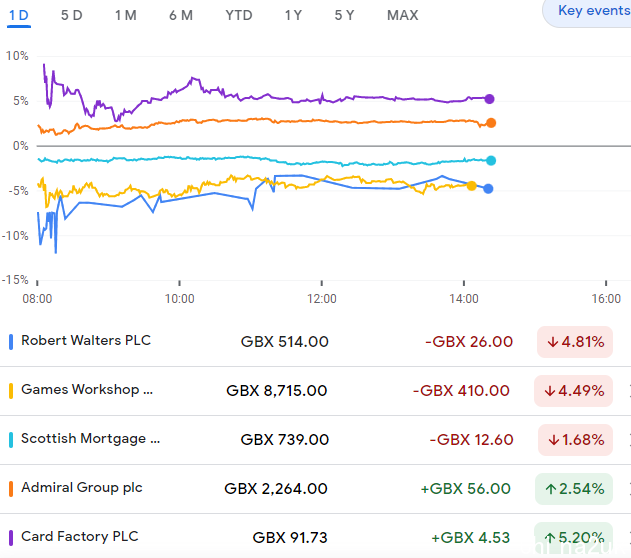Click the change value -GBX 26.00

pos(469,342)
